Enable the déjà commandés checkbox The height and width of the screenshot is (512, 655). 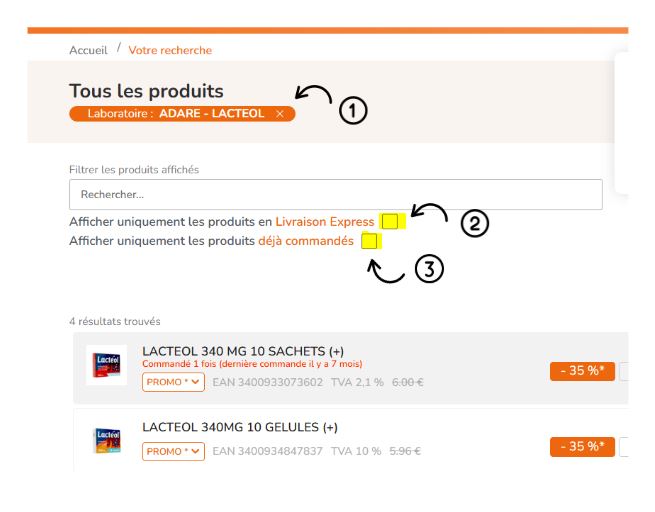point(369,241)
